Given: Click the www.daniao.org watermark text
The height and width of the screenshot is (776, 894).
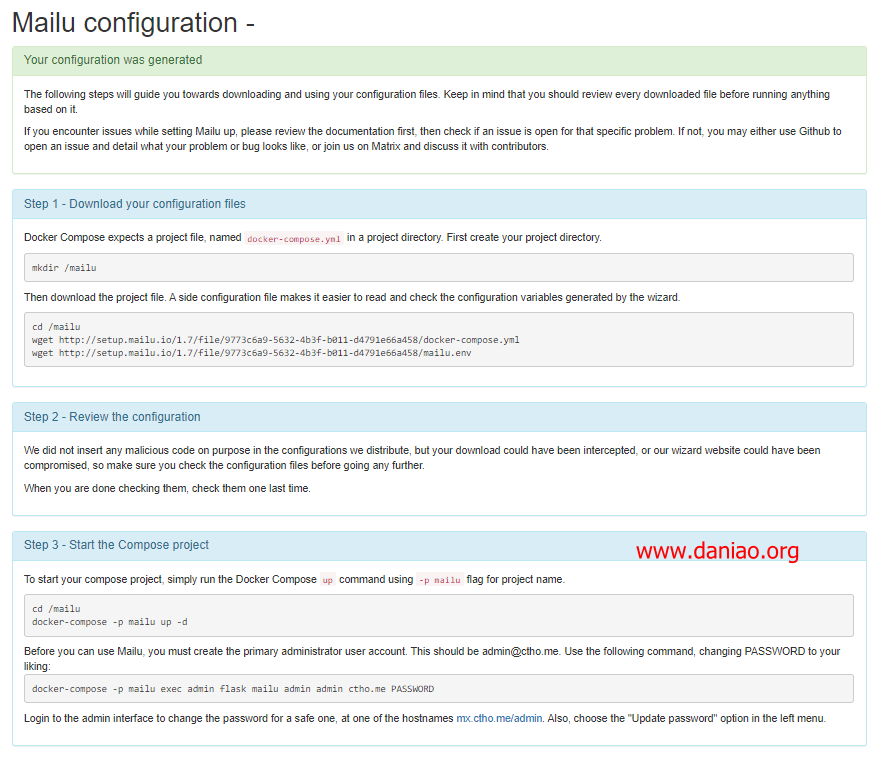Looking at the screenshot, I should pos(717,551).
